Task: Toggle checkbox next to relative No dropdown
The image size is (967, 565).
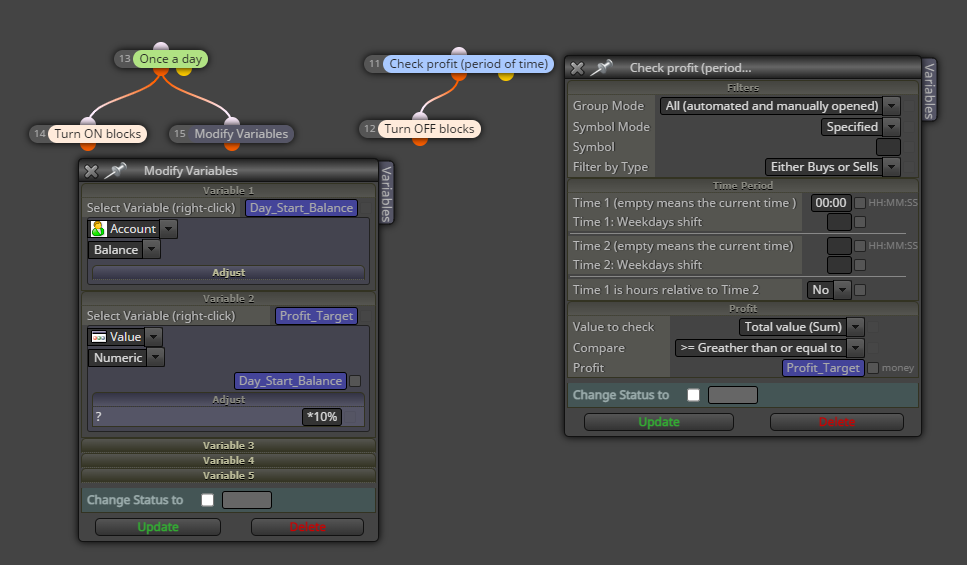Action: 860,290
